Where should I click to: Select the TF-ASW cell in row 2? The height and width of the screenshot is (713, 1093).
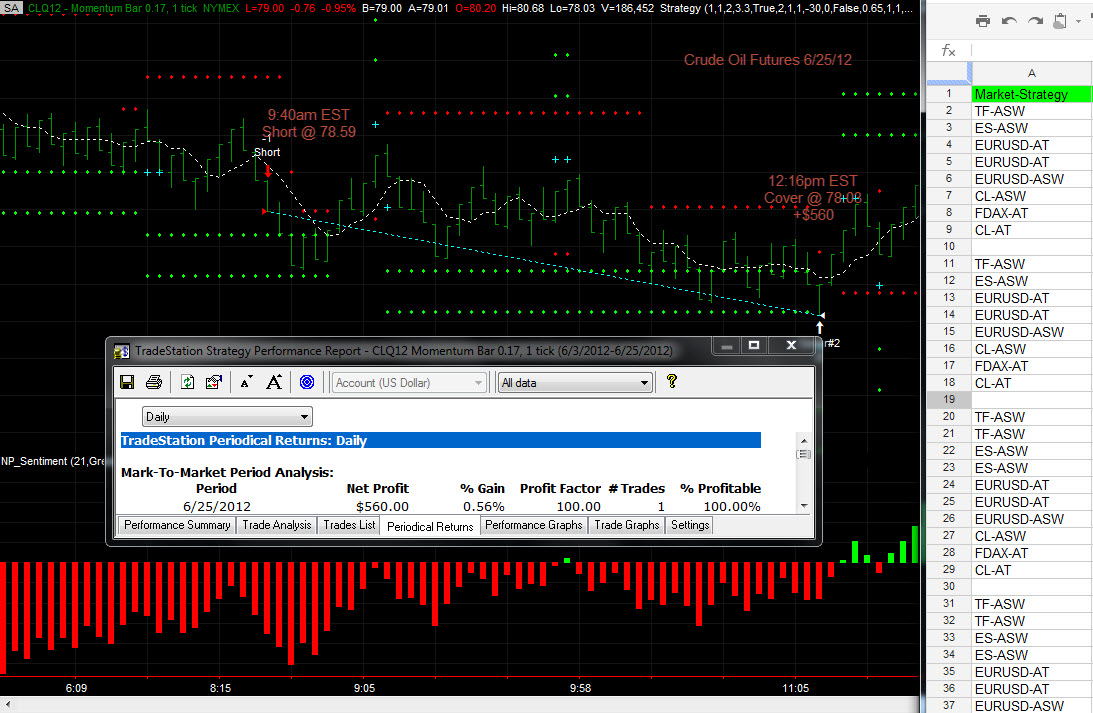click(1032, 112)
